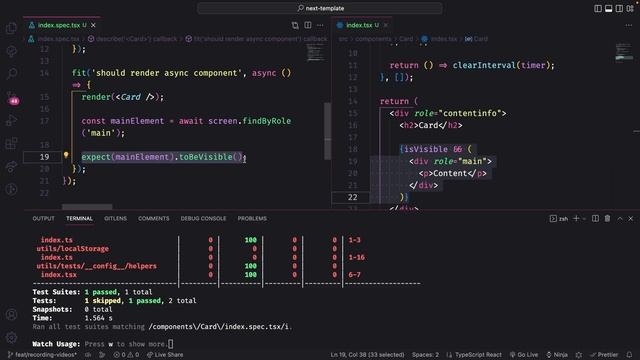The height and width of the screenshot is (360, 640).
Task: Click line number 22 in right editor
Action: pyautogui.click(x=353, y=198)
